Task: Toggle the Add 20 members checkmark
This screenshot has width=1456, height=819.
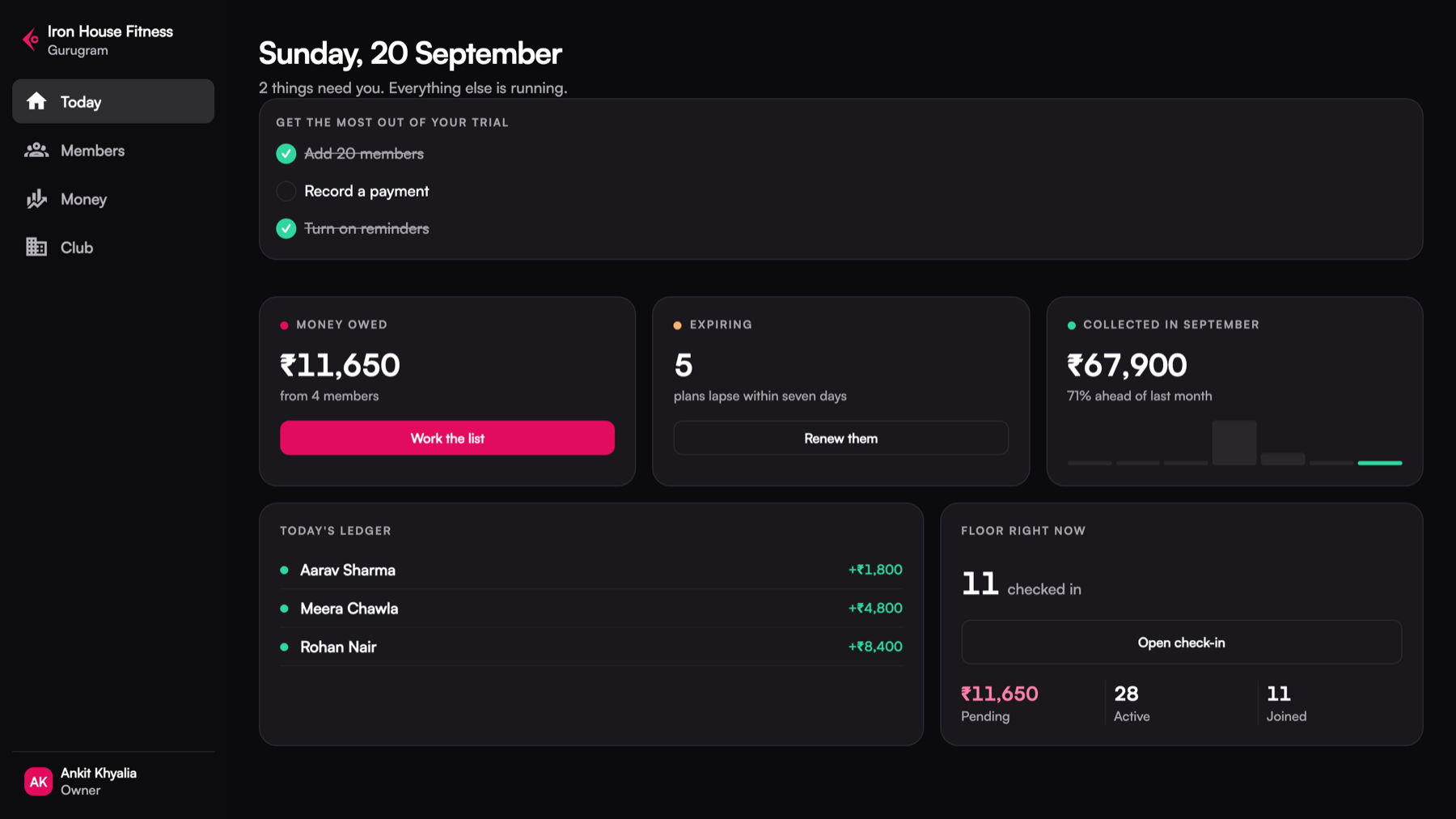Action: click(x=286, y=154)
